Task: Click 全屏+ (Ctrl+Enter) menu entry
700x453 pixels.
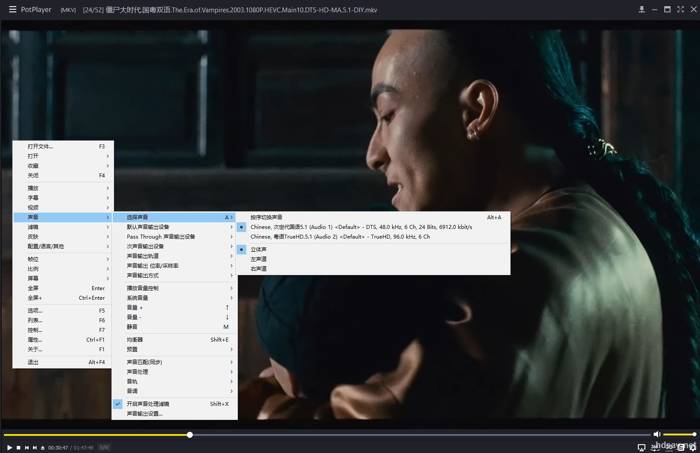Action: 63,298
